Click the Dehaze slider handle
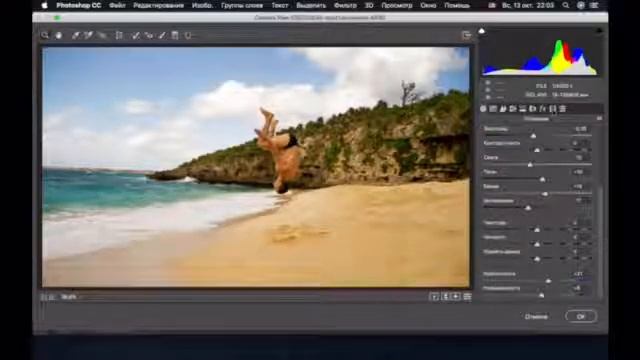 pos(537,259)
